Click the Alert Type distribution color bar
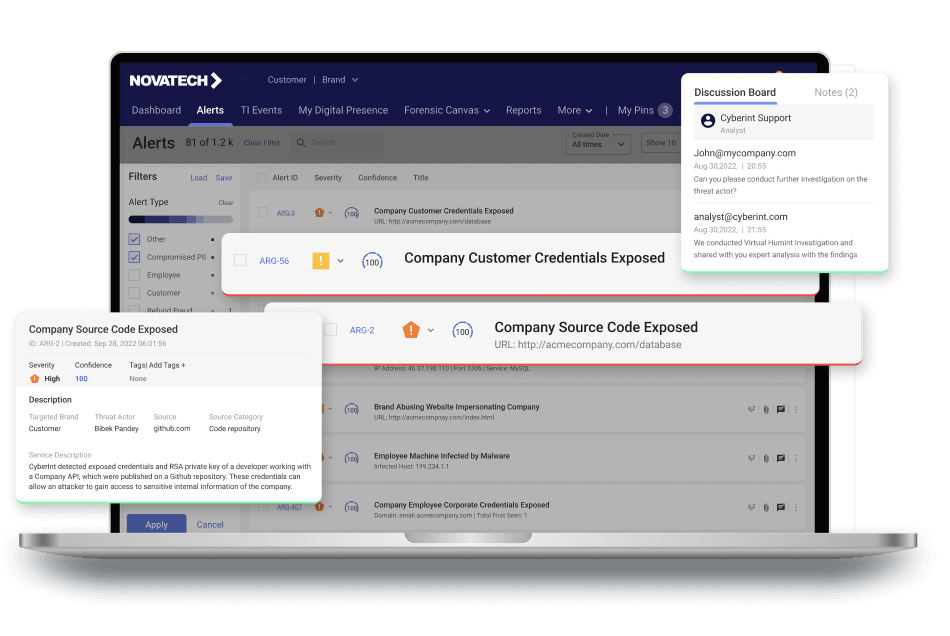Viewport: 950px width, 636px height. pyautogui.click(x=180, y=219)
